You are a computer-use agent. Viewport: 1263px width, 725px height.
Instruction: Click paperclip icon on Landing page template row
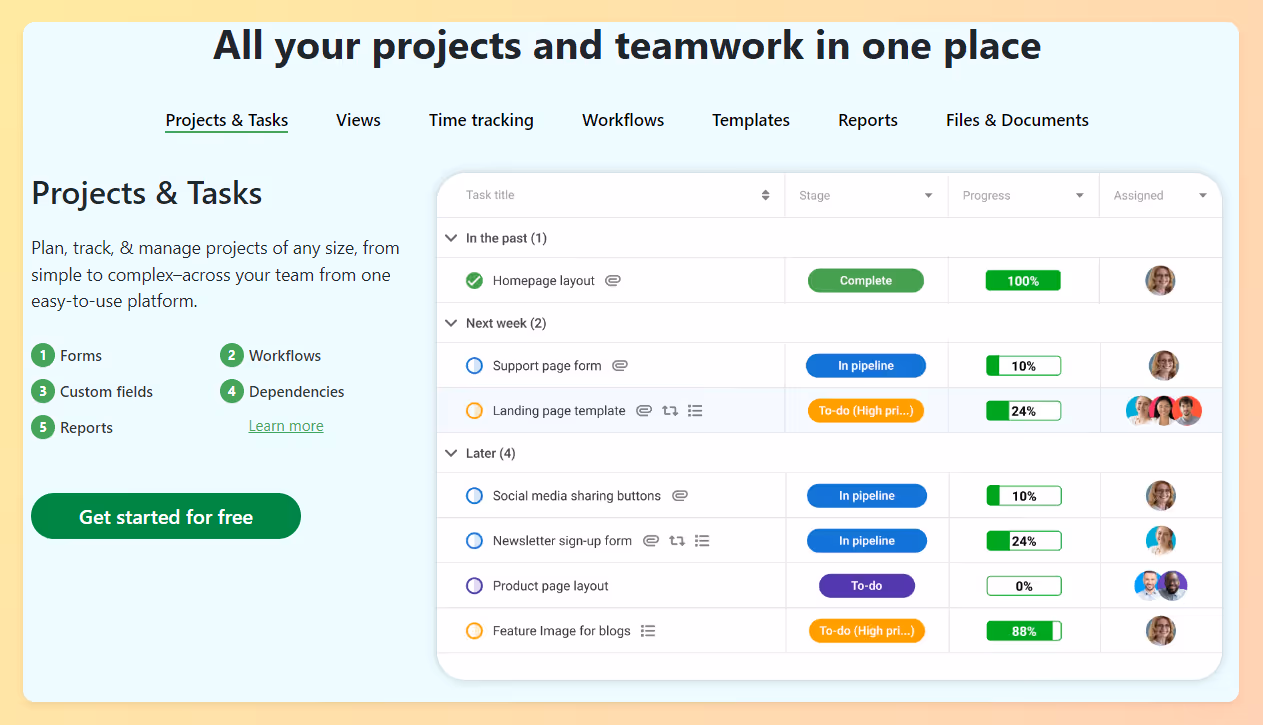pyautogui.click(x=644, y=411)
